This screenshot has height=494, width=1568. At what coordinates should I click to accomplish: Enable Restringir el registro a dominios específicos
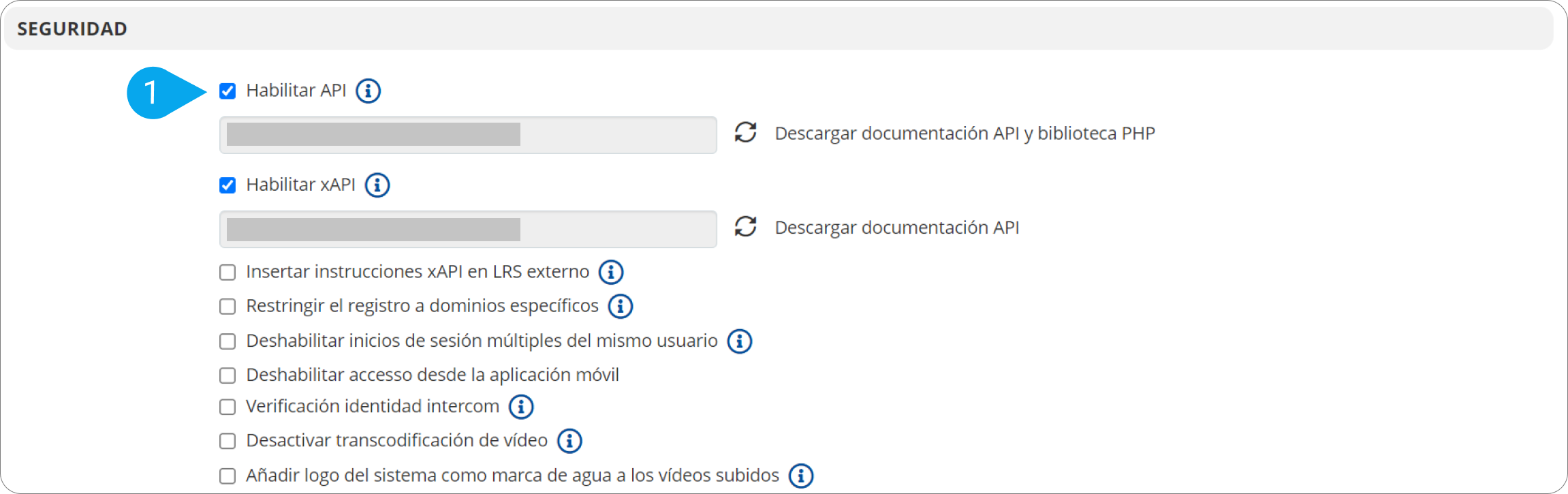[228, 306]
